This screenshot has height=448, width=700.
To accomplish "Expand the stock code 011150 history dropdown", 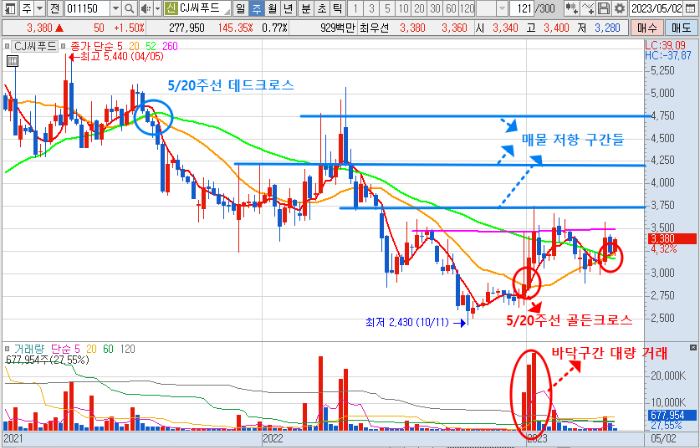I will pos(116,8).
